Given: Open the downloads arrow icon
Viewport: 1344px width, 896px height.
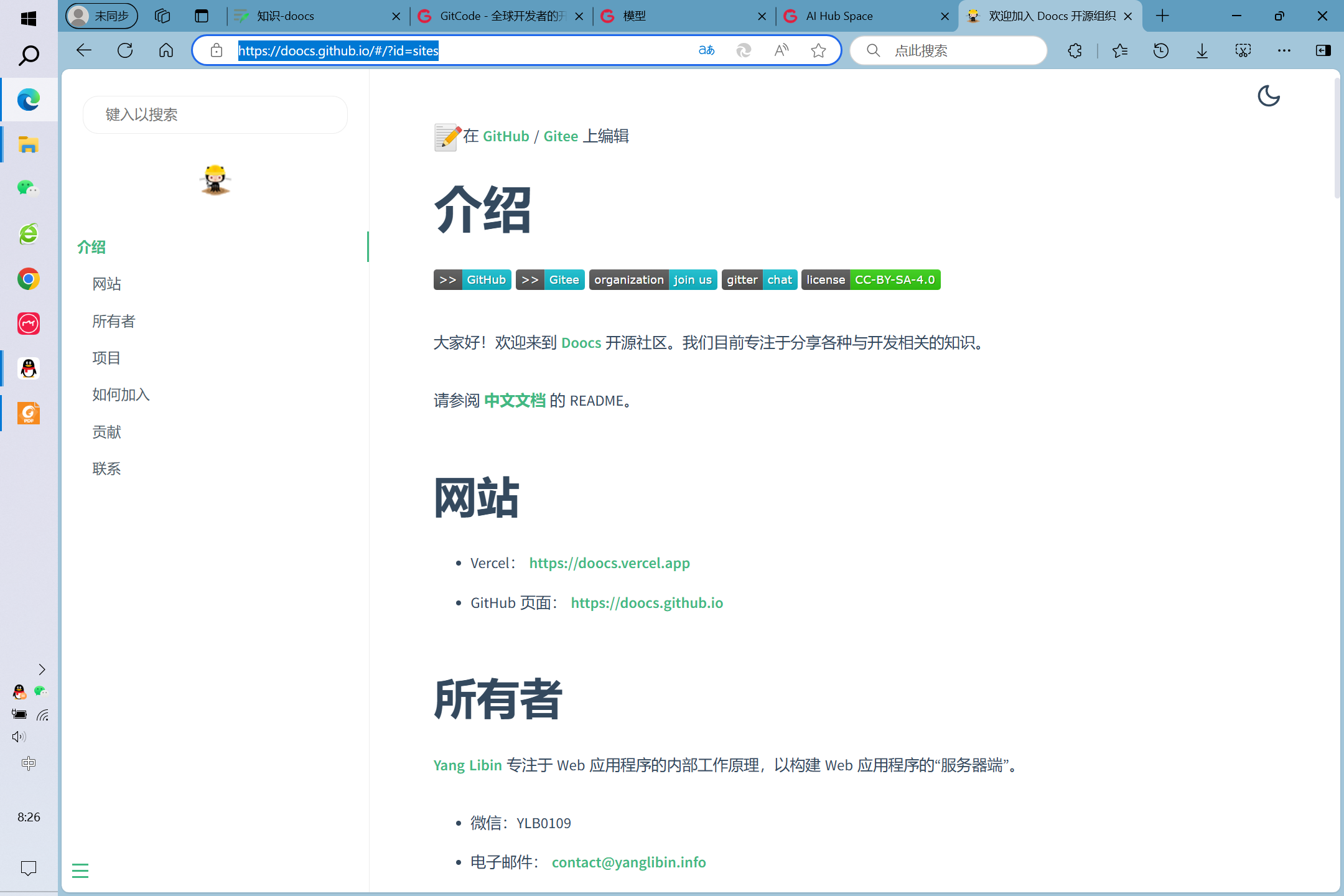Looking at the screenshot, I should click(x=1202, y=50).
